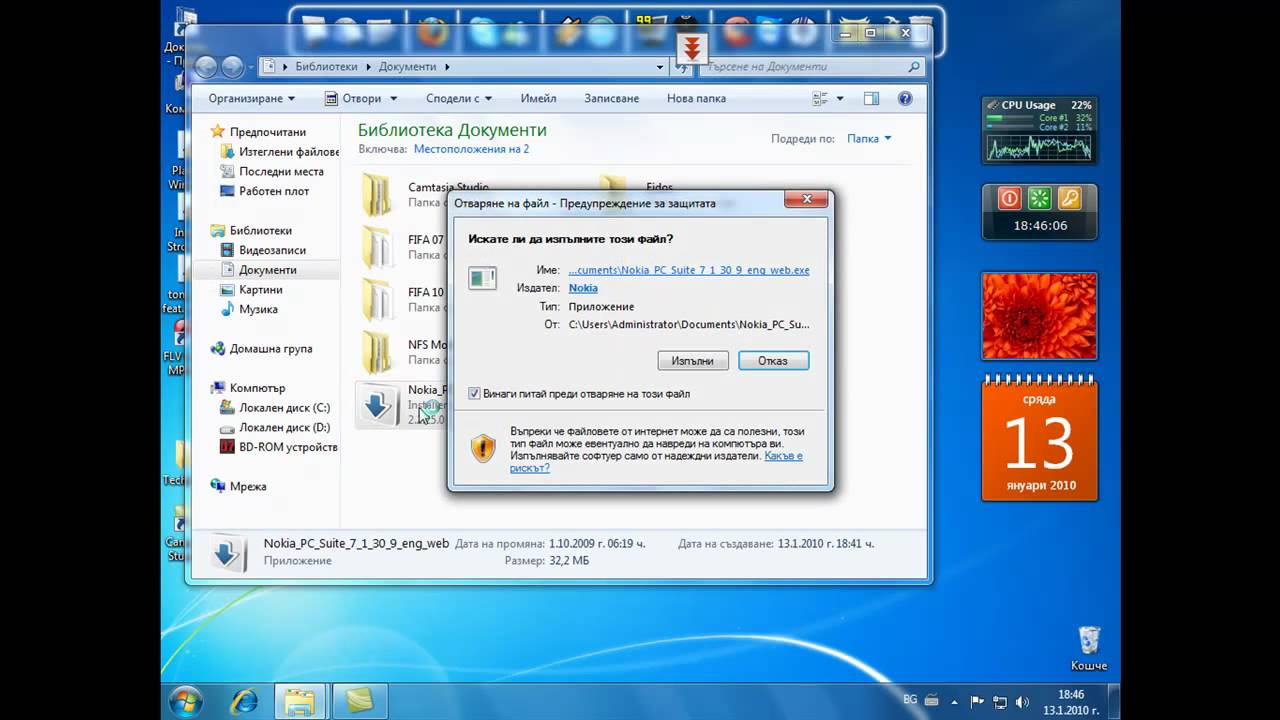Viewport: 1280px width, 720px height.
Task: Click the Записване toolbar item
Action: click(611, 98)
